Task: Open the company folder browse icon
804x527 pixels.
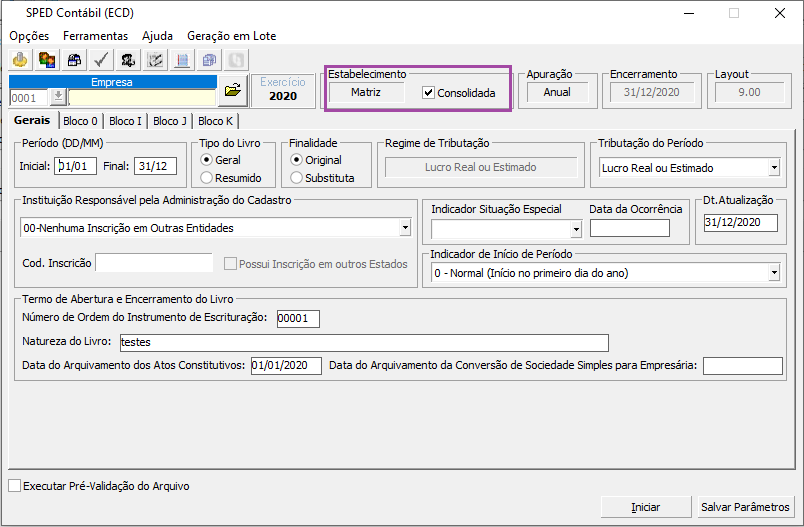Action: tap(233, 91)
